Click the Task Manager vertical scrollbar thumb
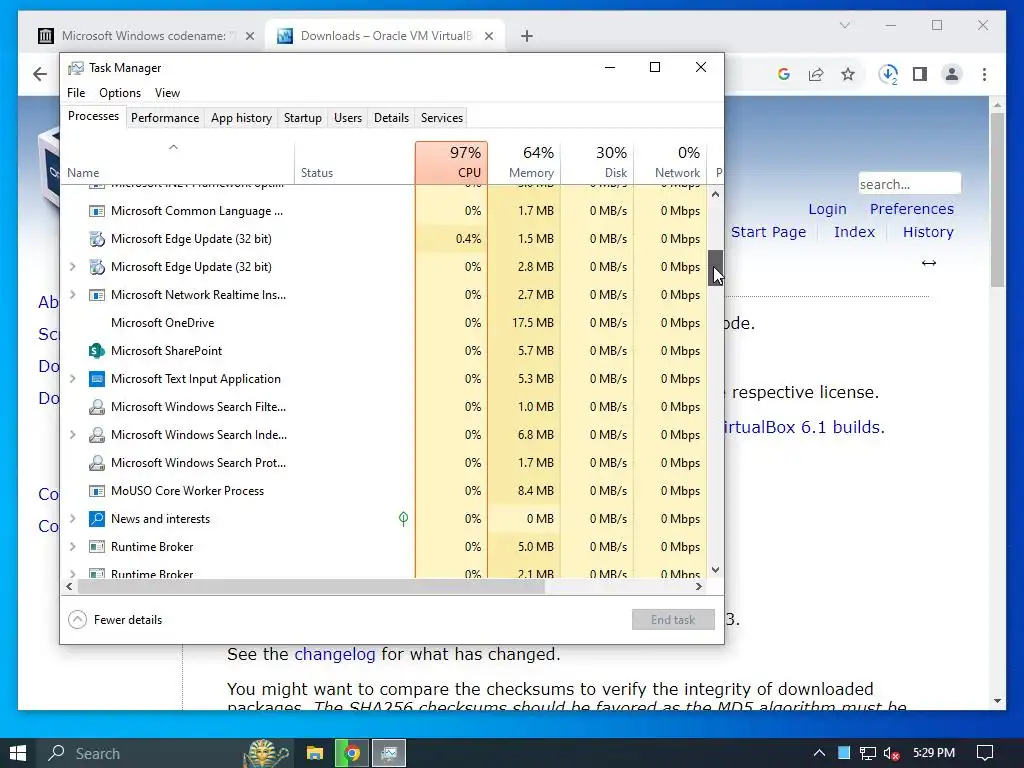The height and width of the screenshot is (768, 1024). point(716,268)
